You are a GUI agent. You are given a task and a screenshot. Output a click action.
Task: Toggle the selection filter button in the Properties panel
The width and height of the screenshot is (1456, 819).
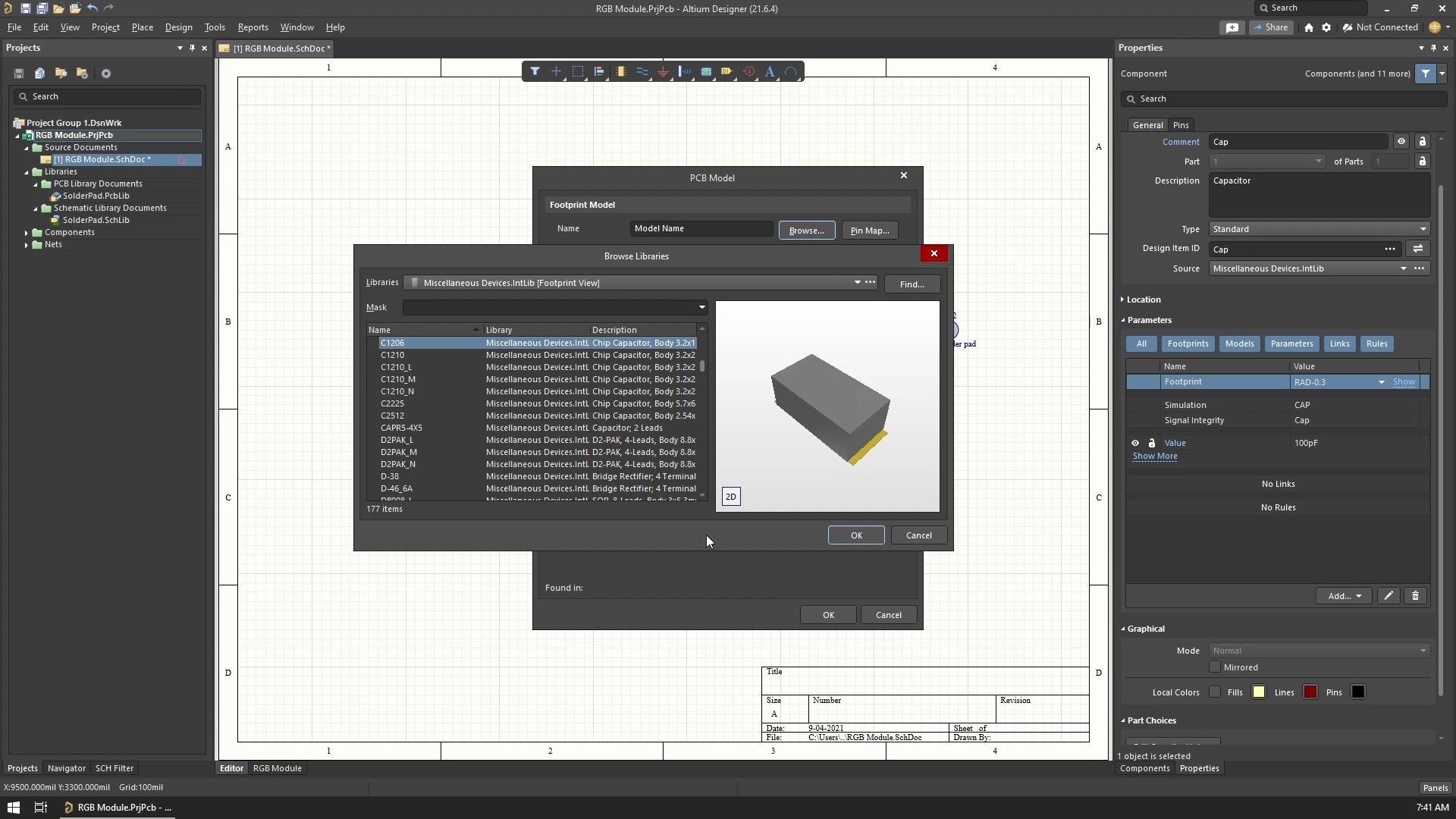pos(1426,74)
